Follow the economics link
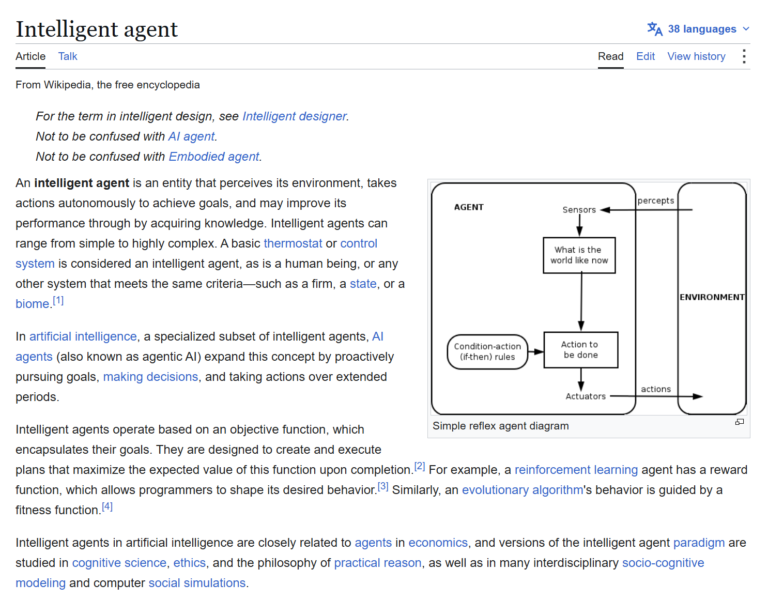Image resolution: width=768 pixels, height=600 pixels. click(438, 543)
